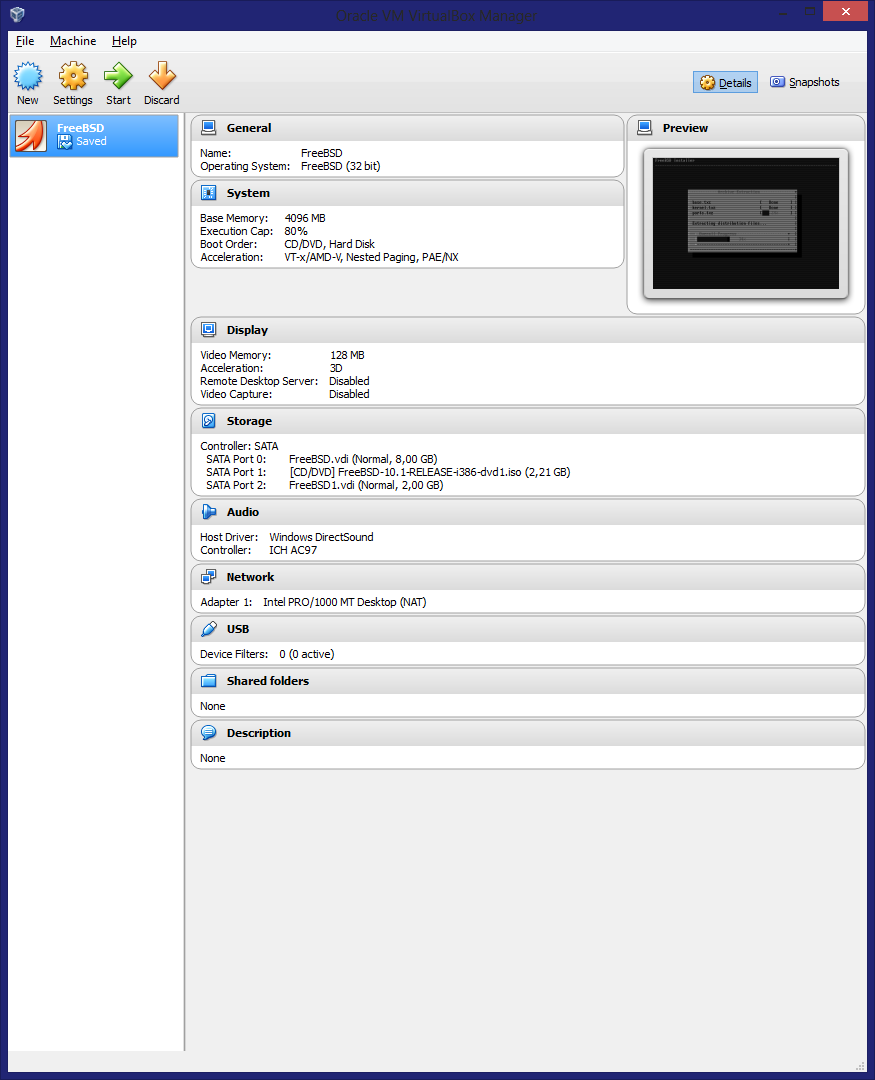Open the USB section header link
875x1080 pixels.
pos(238,630)
